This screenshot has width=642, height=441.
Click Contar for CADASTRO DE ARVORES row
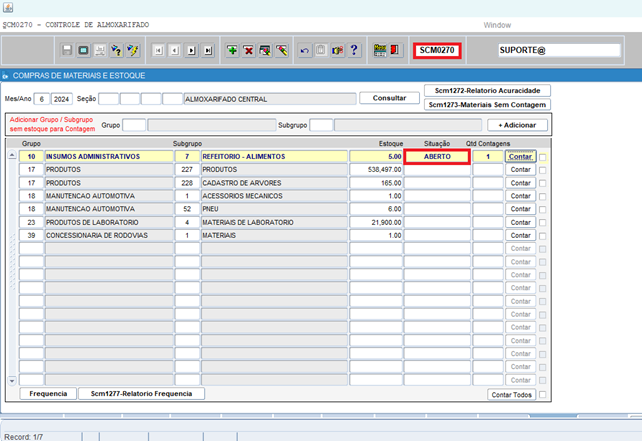(x=520, y=183)
